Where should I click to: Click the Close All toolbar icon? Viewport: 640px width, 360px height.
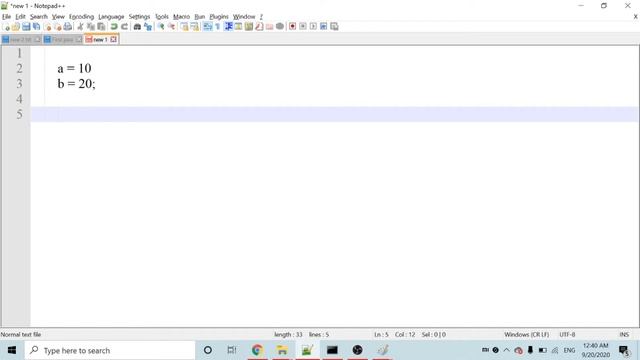pyautogui.click(x=58, y=27)
